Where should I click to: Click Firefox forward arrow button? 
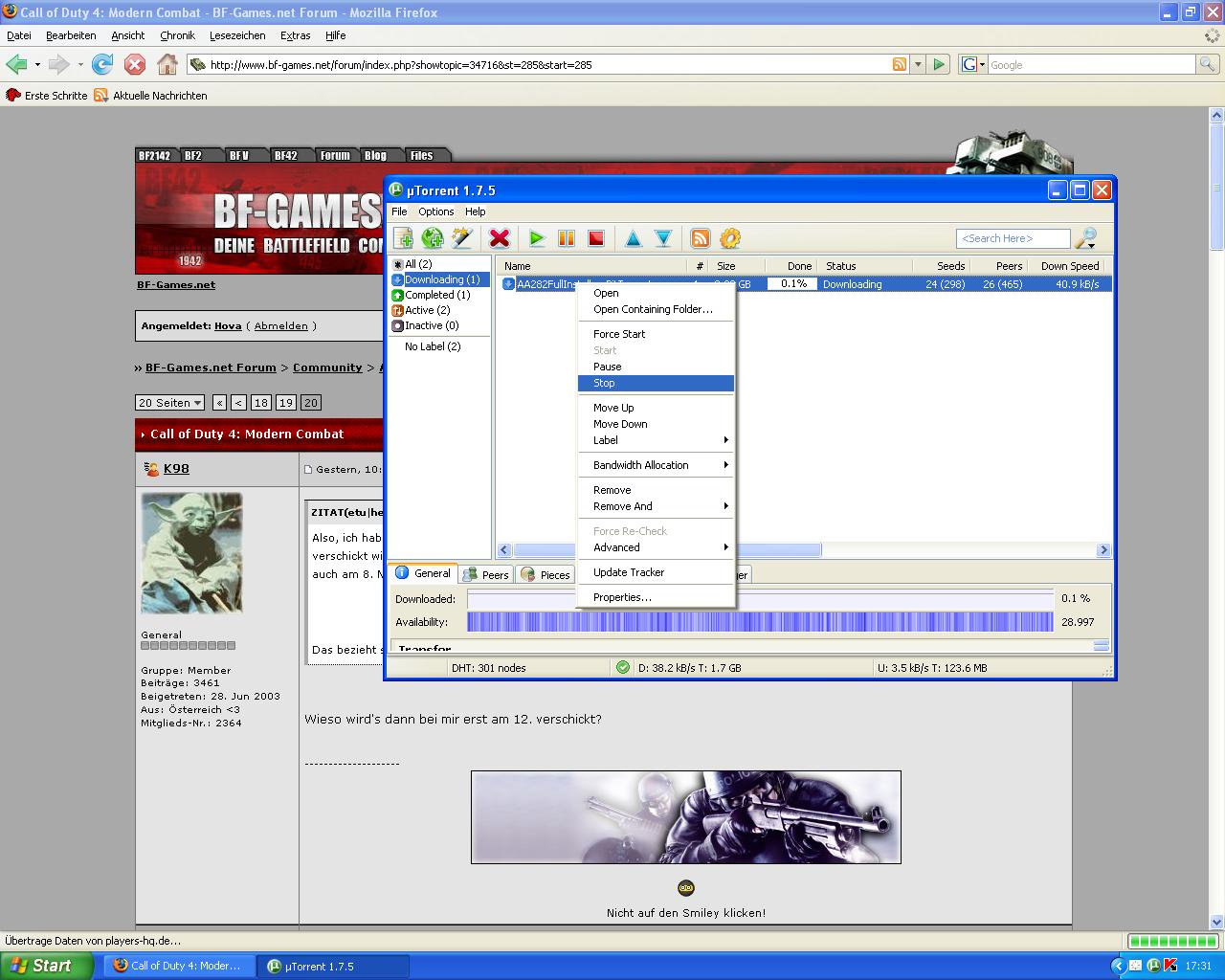click(58, 64)
